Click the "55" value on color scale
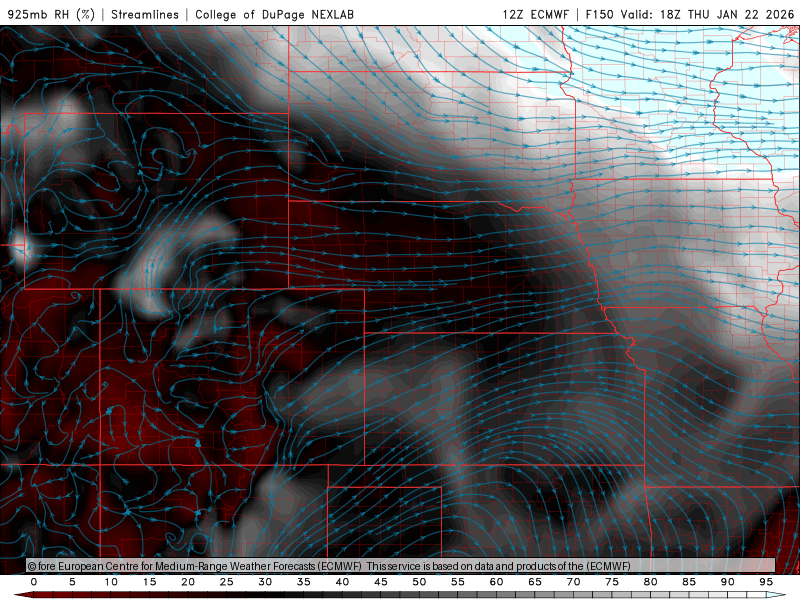The width and height of the screenshot is (800, 600). [x=458, y=582]
